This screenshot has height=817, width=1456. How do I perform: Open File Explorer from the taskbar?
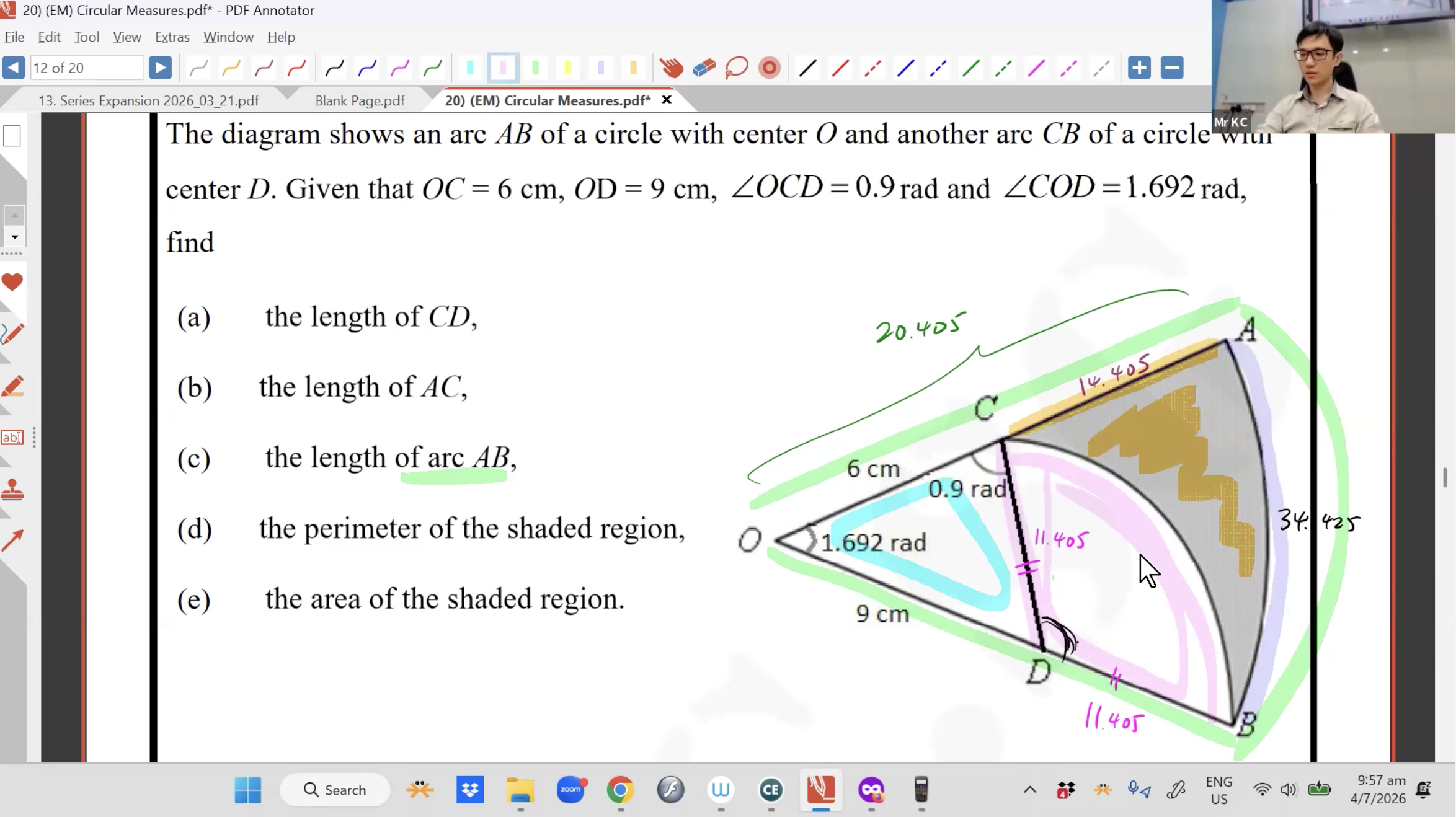(x=520, y=790)
